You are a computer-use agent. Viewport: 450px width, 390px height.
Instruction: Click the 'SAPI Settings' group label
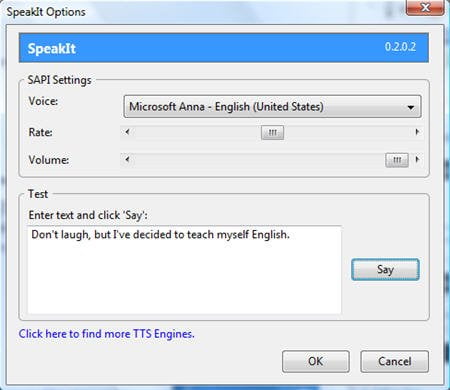pyautogui.click(x=59, y=80)
